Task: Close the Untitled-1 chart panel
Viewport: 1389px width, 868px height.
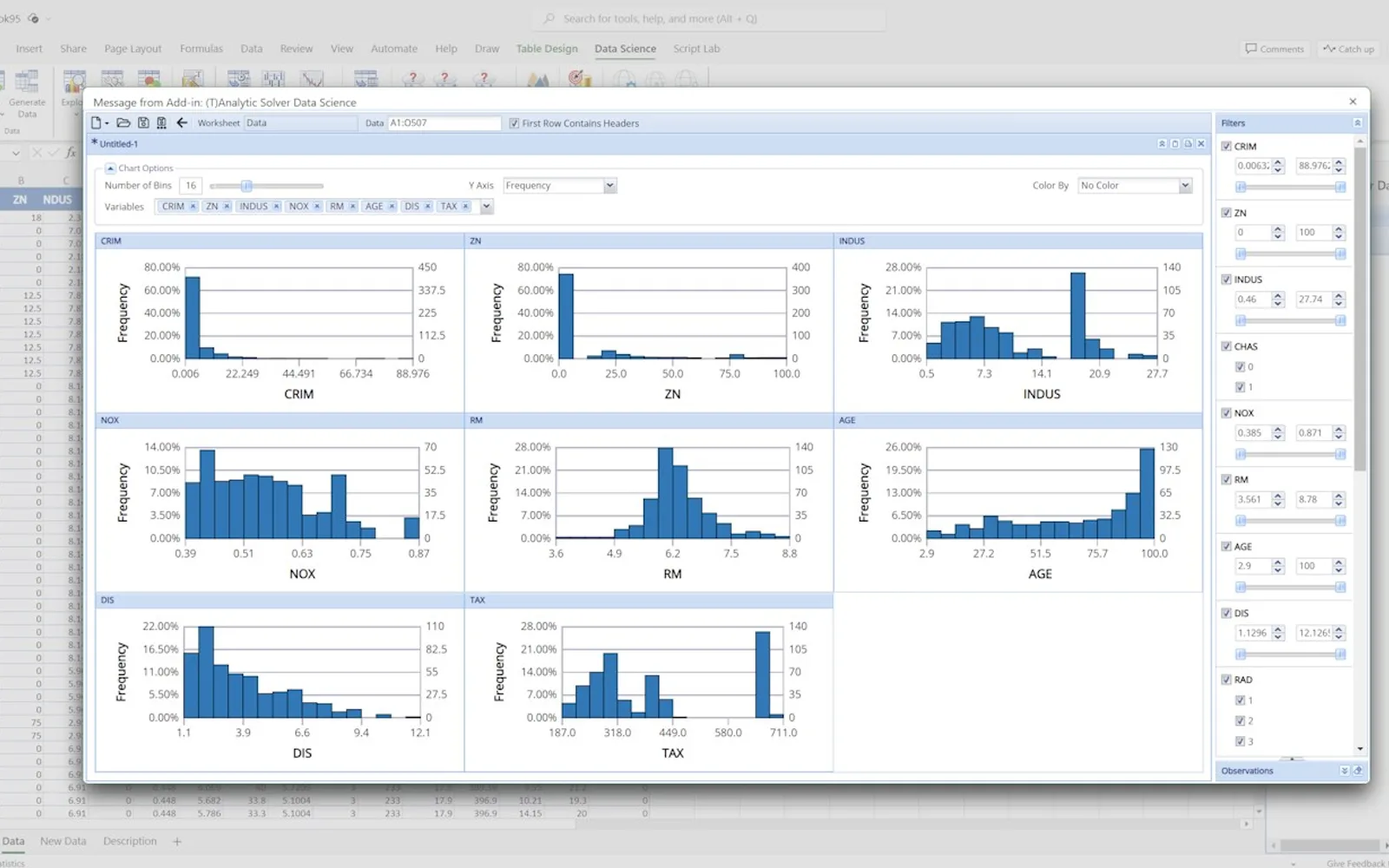Action: pos(1201,144)
